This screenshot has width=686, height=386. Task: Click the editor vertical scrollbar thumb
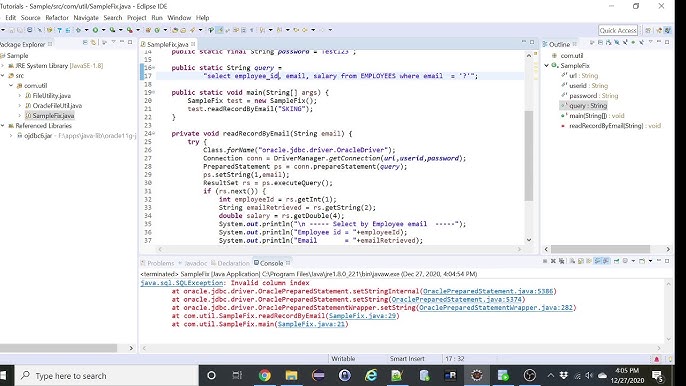tap(528, 155)
